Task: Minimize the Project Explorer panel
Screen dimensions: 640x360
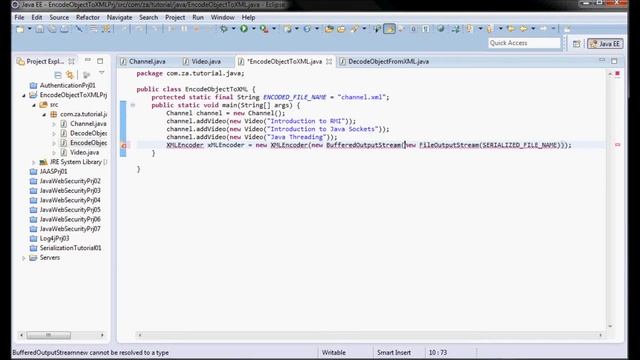Action: pyautogui.click(x=87, y=60)
